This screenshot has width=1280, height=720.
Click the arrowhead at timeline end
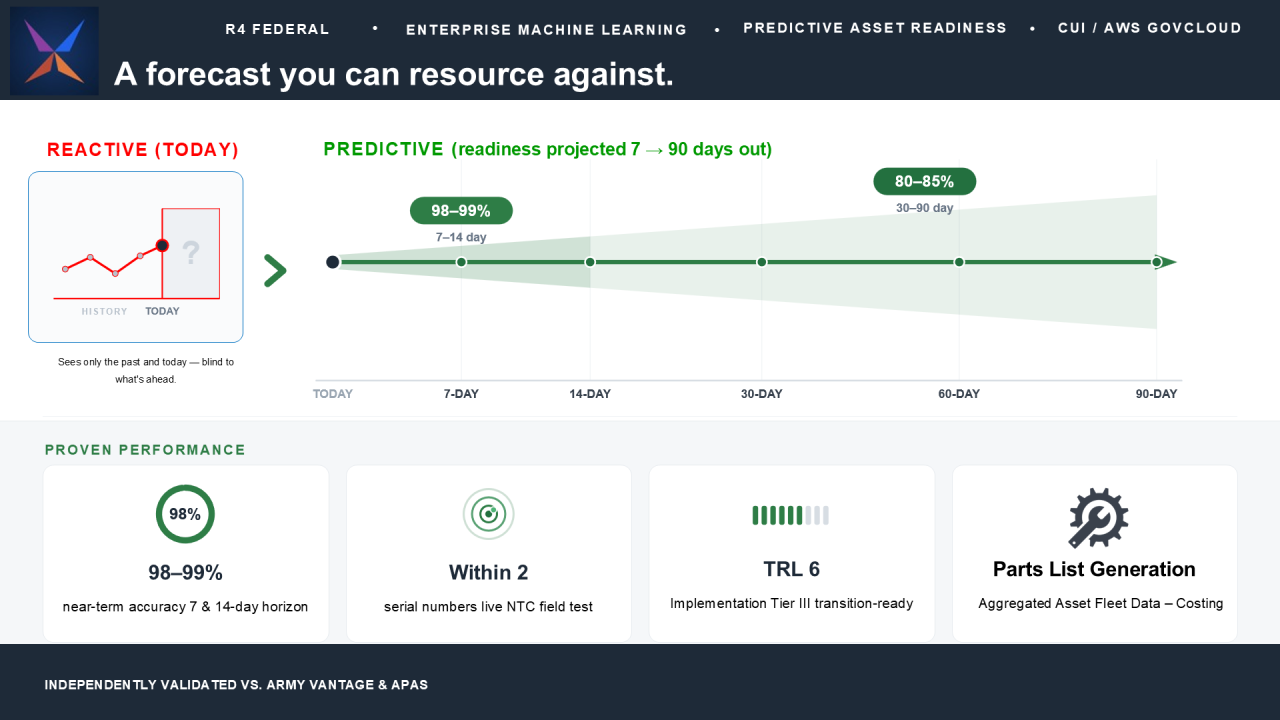coord(1168,262)
